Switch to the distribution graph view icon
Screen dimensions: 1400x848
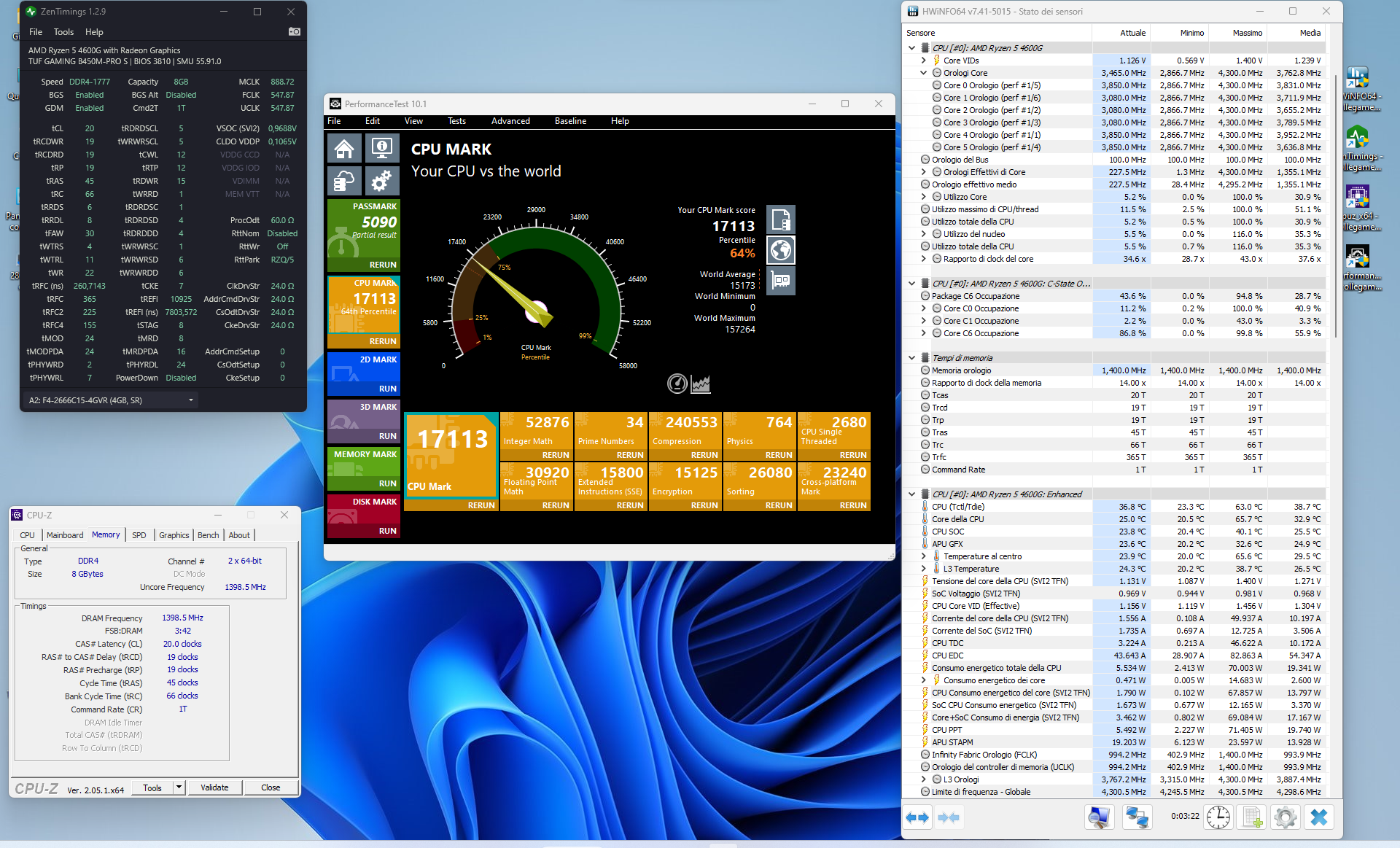[701, 384]
